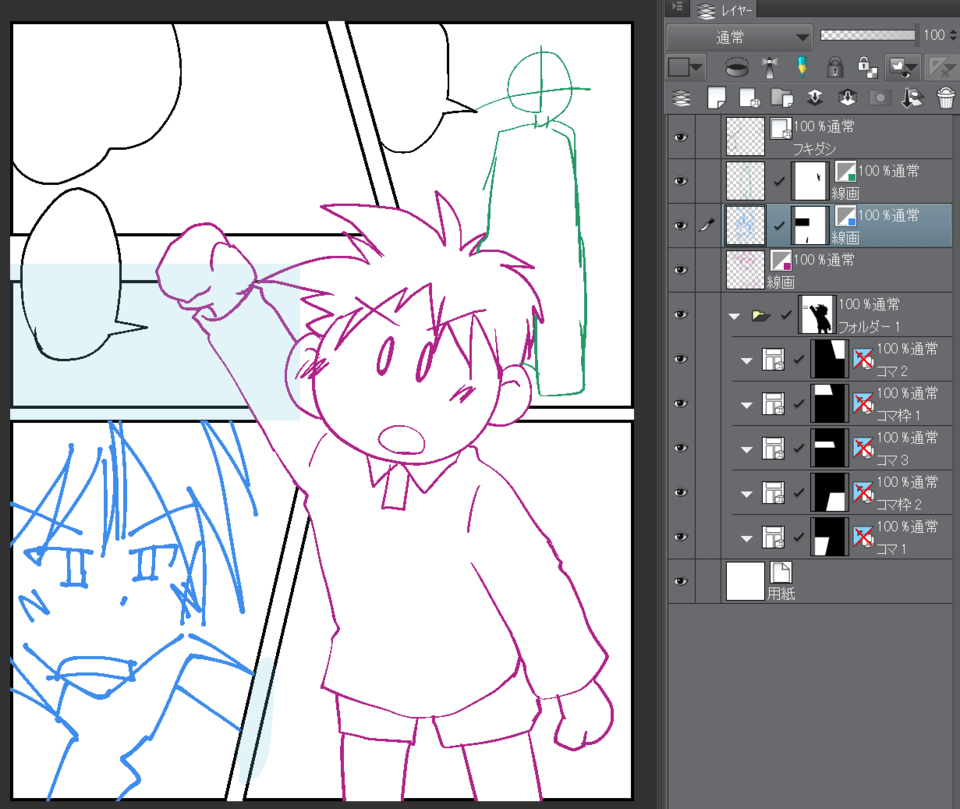The height and width of the screenshot is (809, 960).
Task: Select the green 線画 layer mask thumbnail
Action: tap(809, 181)
